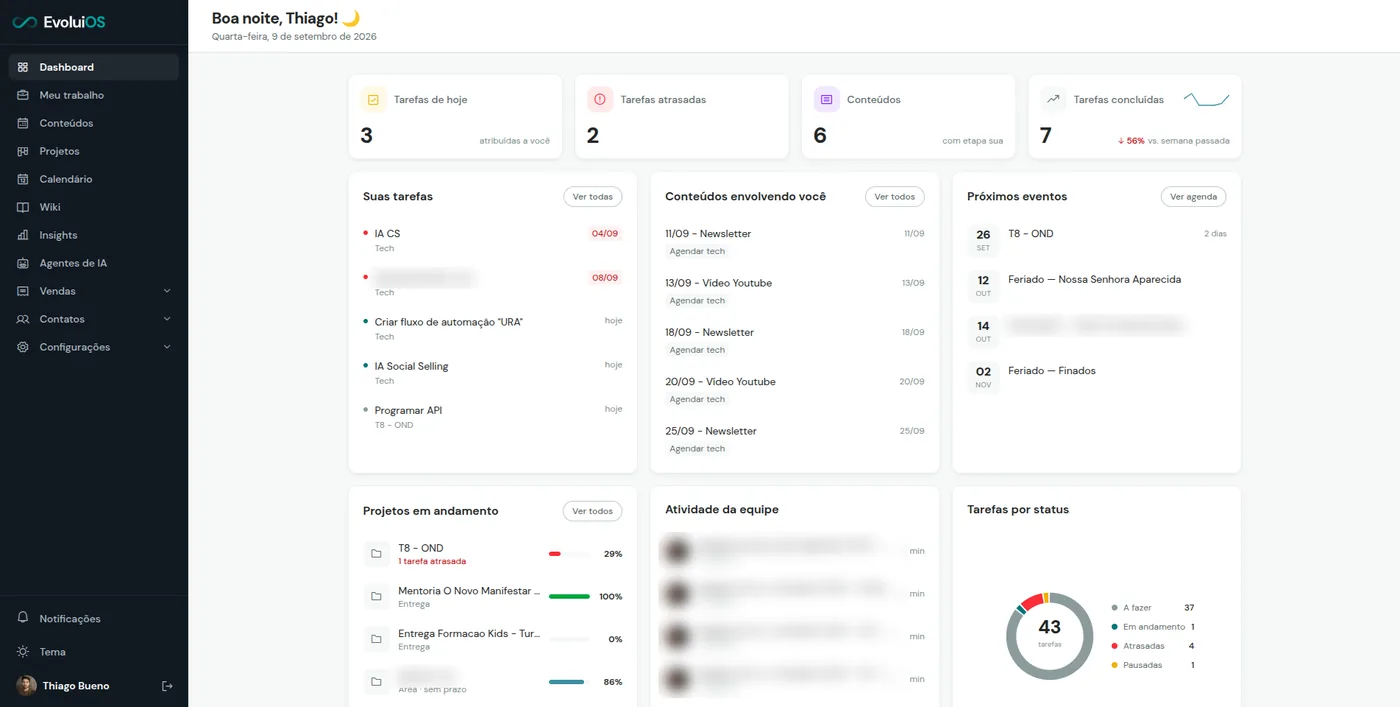Expand the Contatos submenu chevron
1400x707 pixels.
coord(167,319)
